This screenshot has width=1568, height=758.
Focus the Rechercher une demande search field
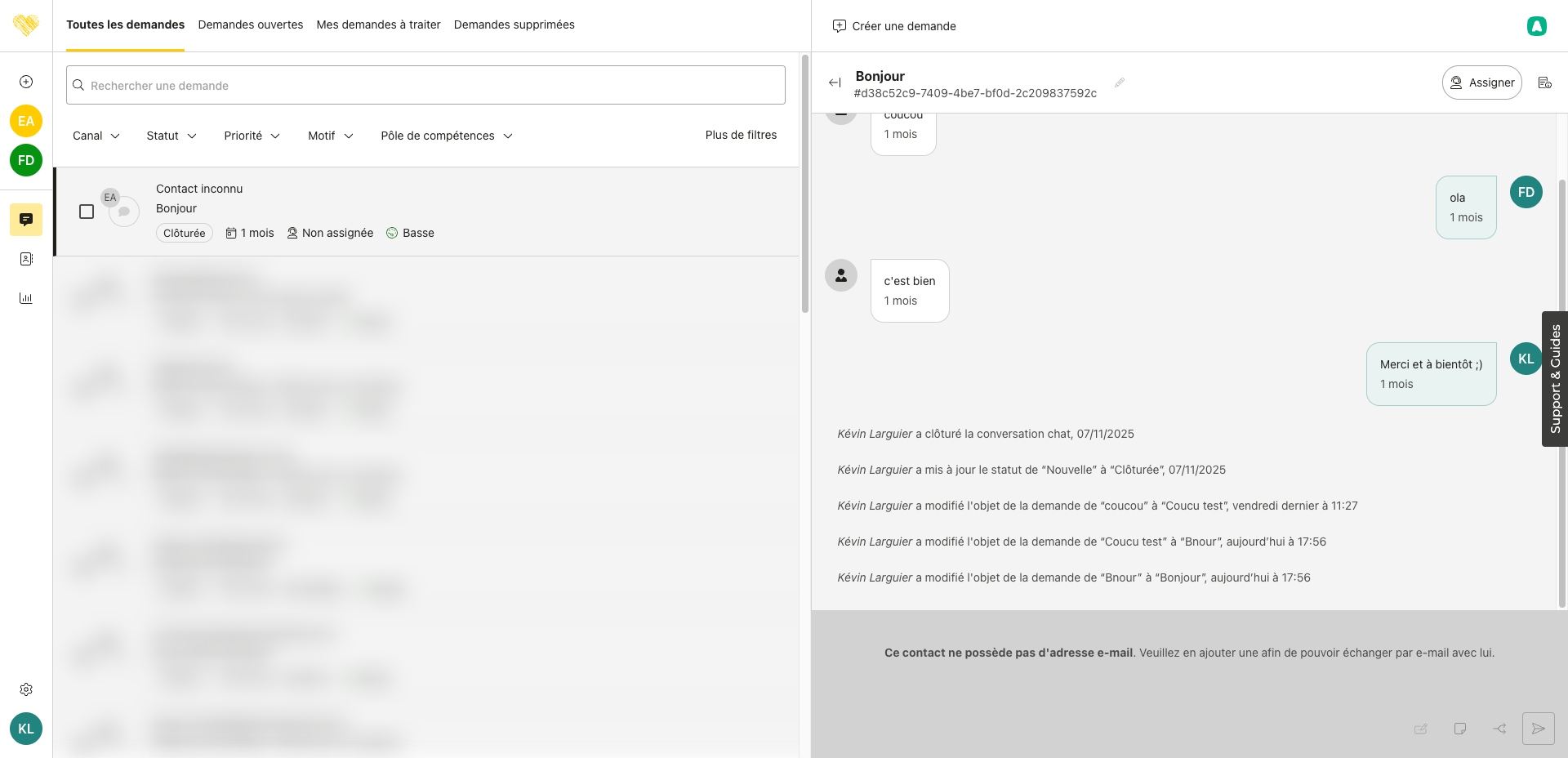coord(425,85)
